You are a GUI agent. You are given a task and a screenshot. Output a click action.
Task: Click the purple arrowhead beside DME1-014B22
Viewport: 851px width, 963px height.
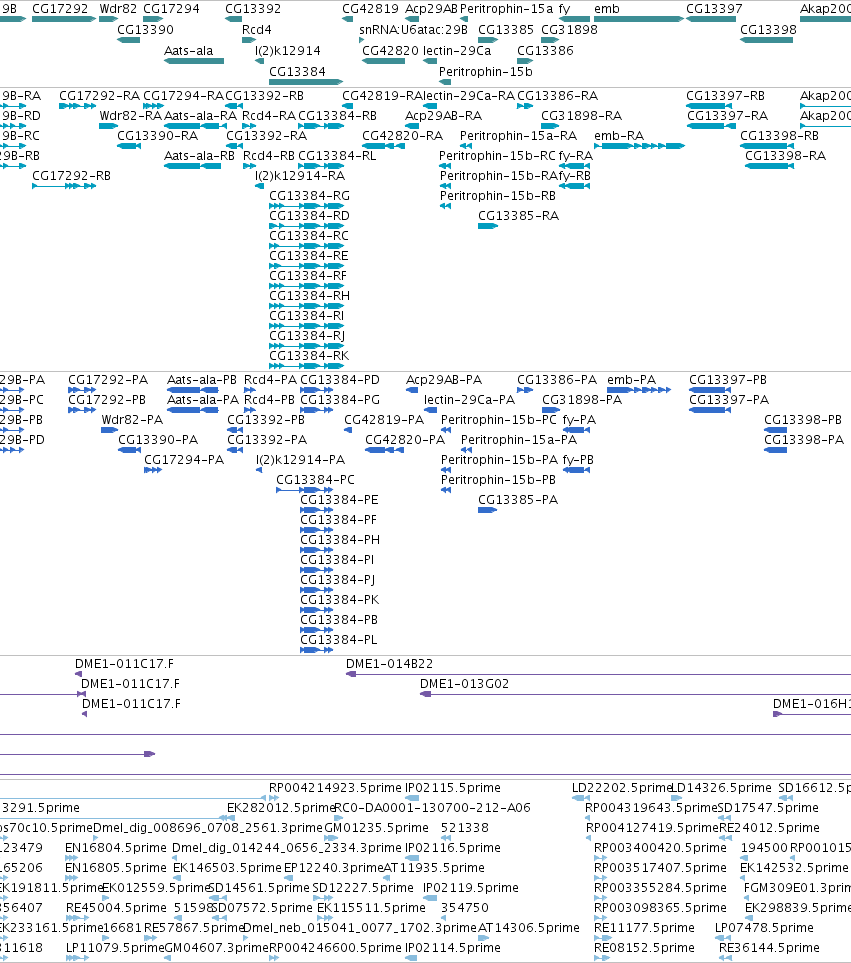point(351,674)
